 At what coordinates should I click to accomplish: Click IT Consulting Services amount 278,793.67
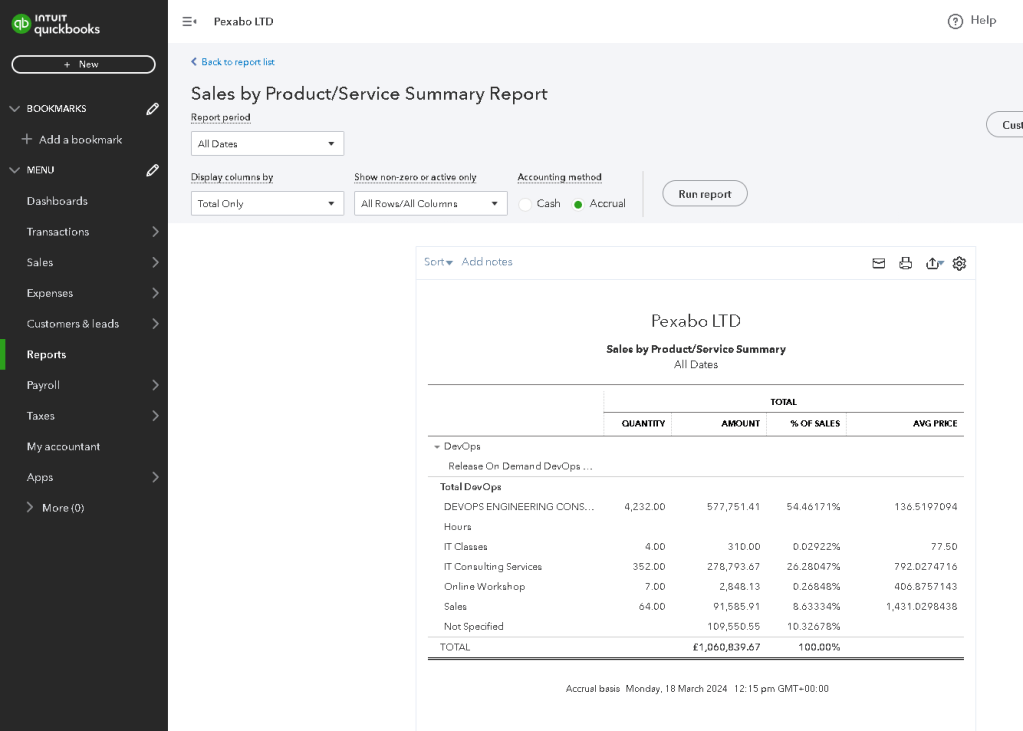click(733, 567)
